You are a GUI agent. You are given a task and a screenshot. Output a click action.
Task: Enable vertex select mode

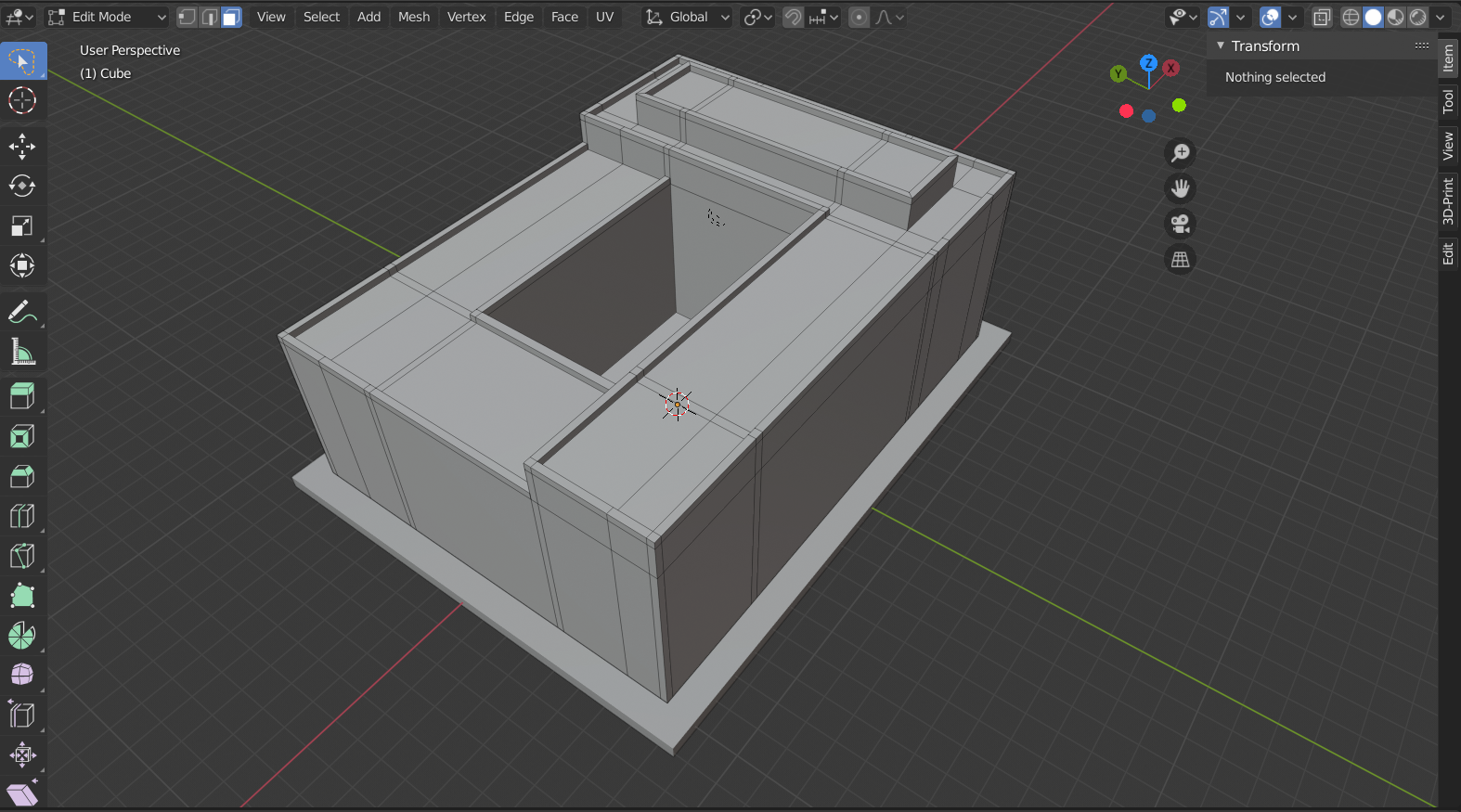187,17
